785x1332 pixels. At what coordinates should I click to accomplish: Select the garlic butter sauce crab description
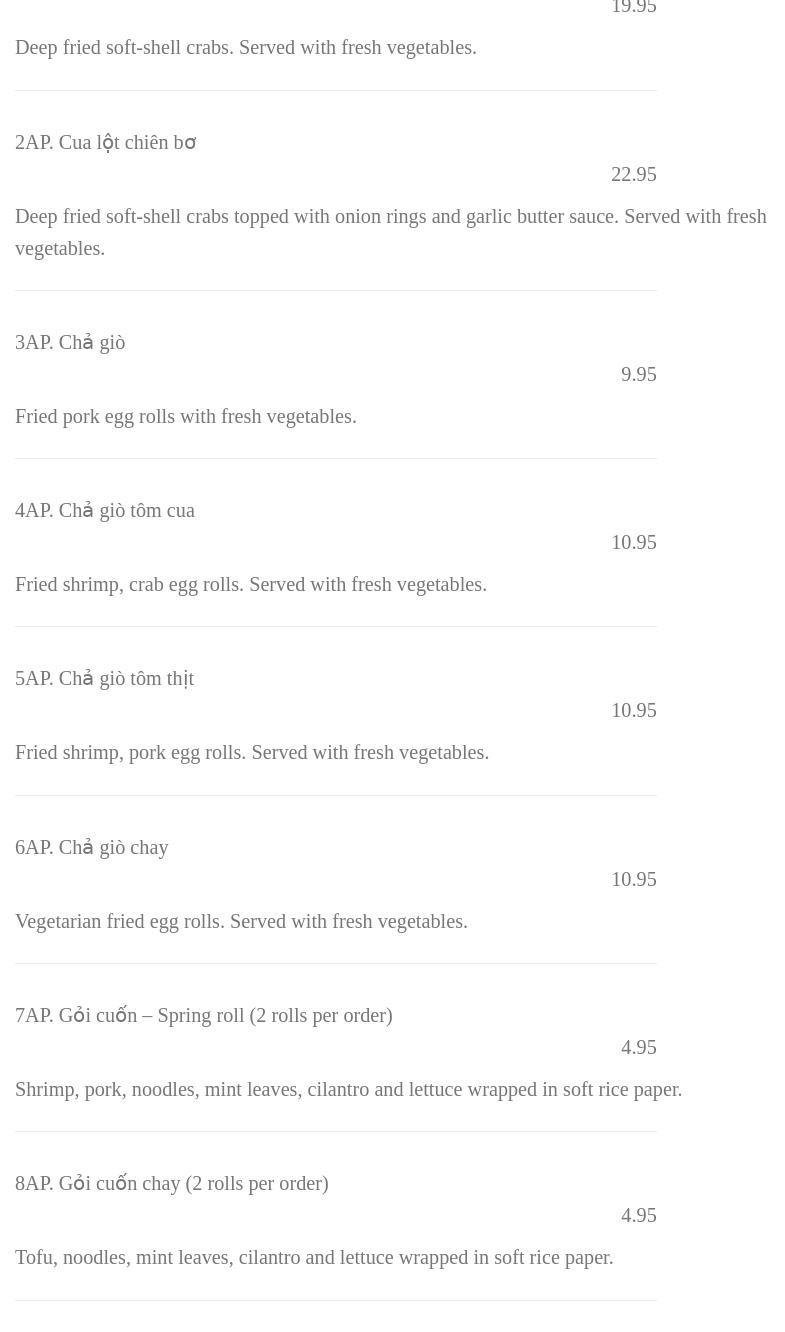390,232
